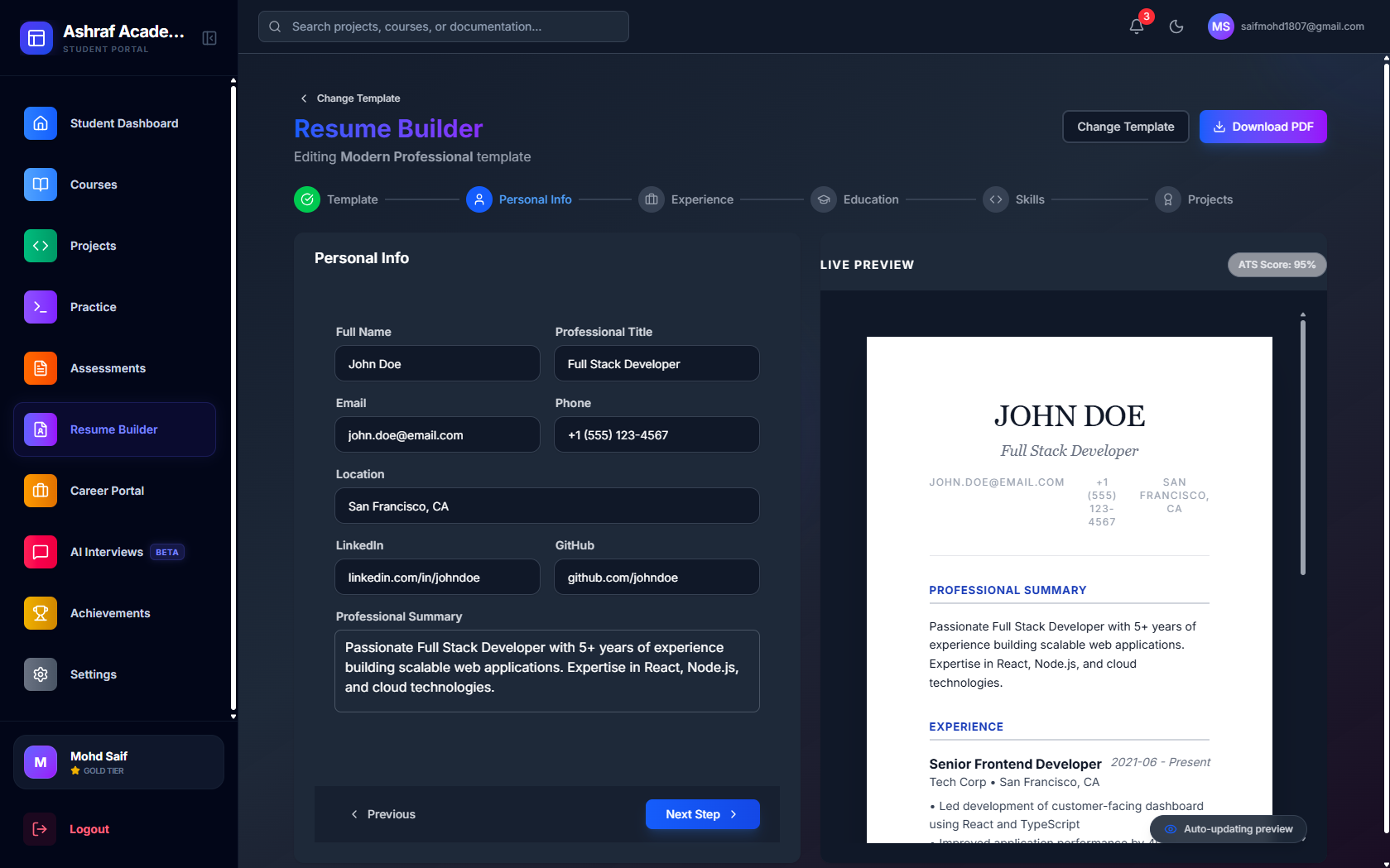Click the Change Template back link

[x=349, y=98]
